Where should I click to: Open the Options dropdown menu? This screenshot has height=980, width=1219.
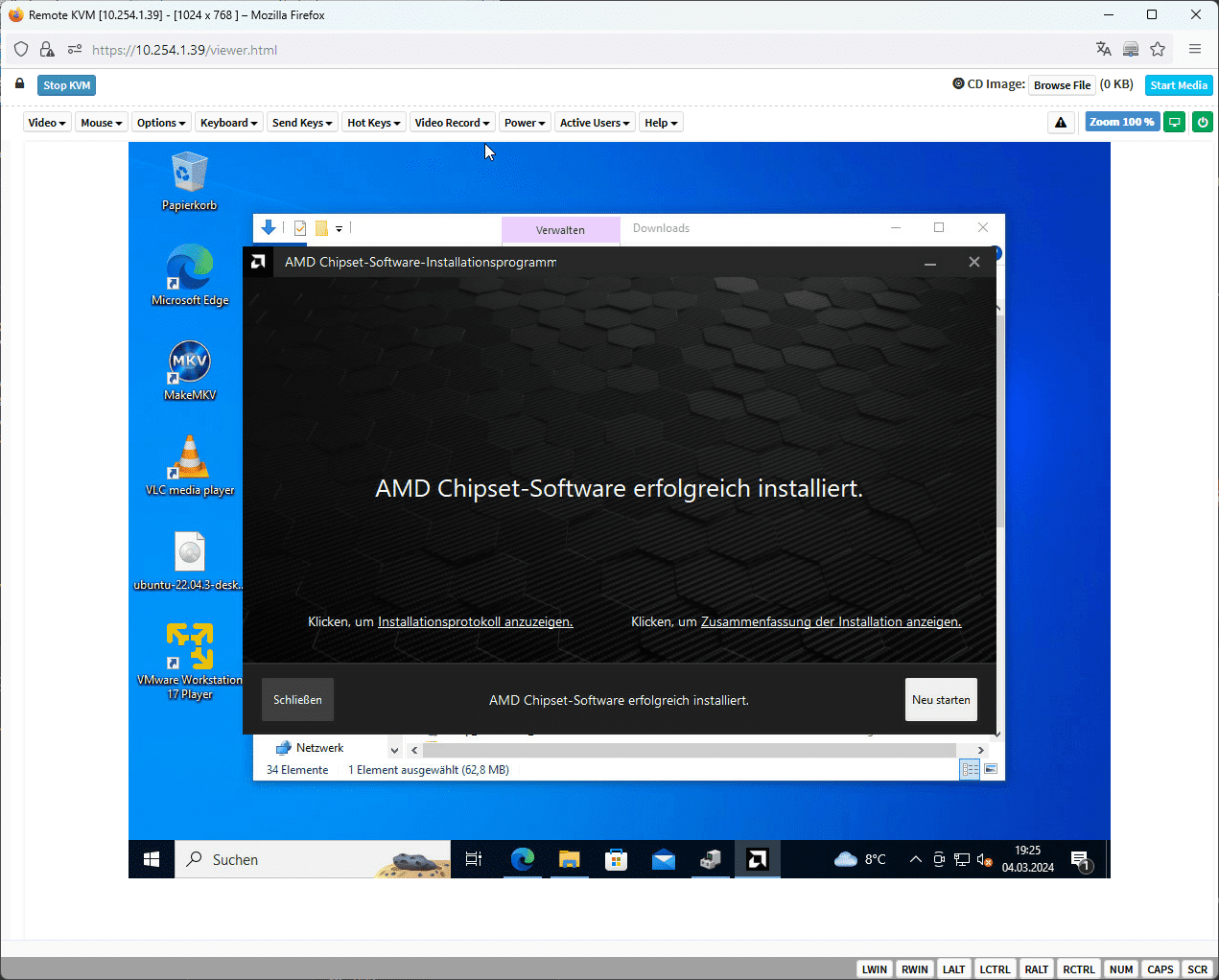coord(161,122)
